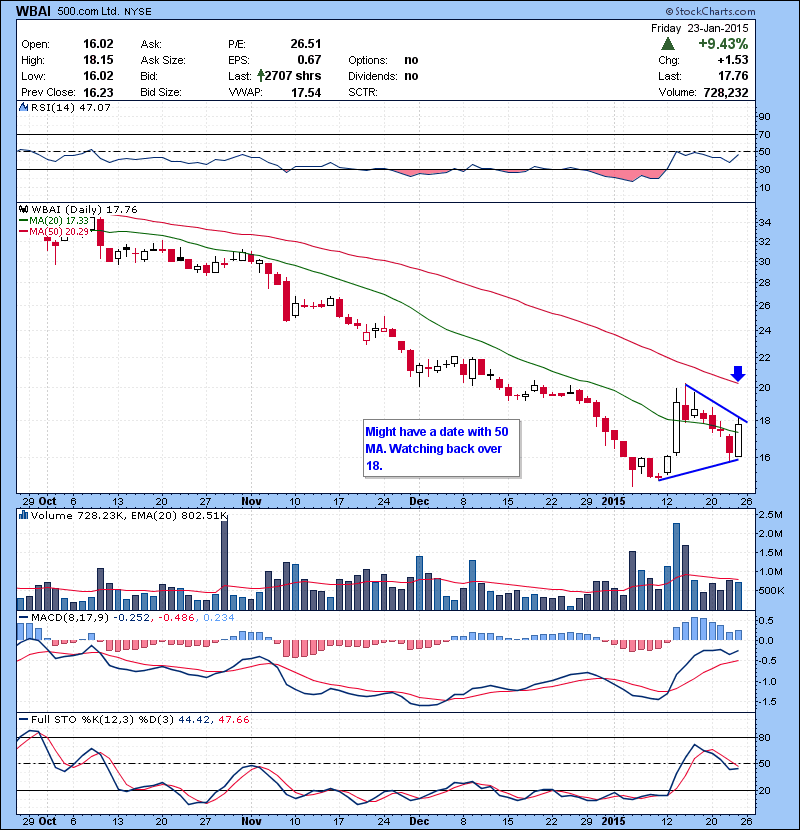Click the 2.5M level on volume axis
Image resolution: width=800 pixels, height=830 pixels.
coord(770,515)
